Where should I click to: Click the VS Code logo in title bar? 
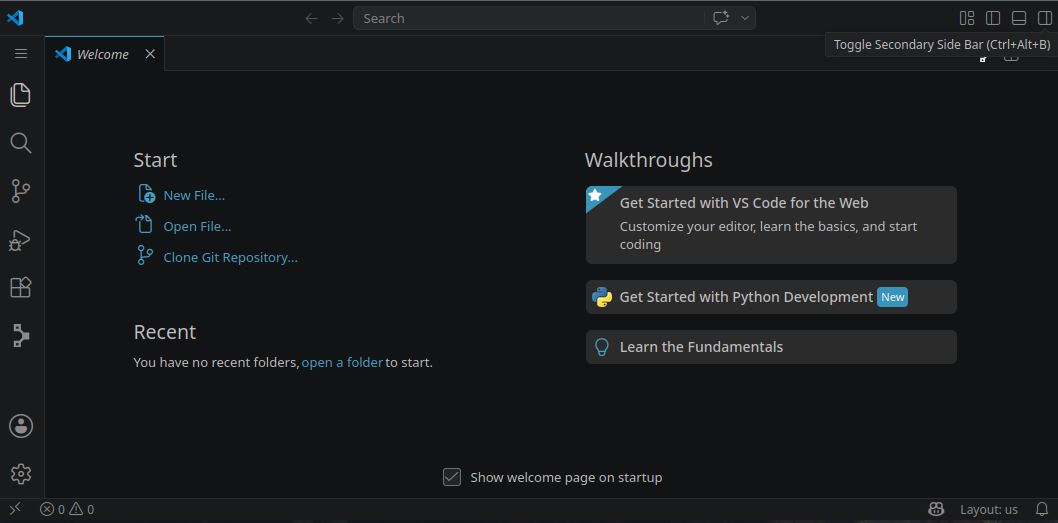[x=15, y=18]
